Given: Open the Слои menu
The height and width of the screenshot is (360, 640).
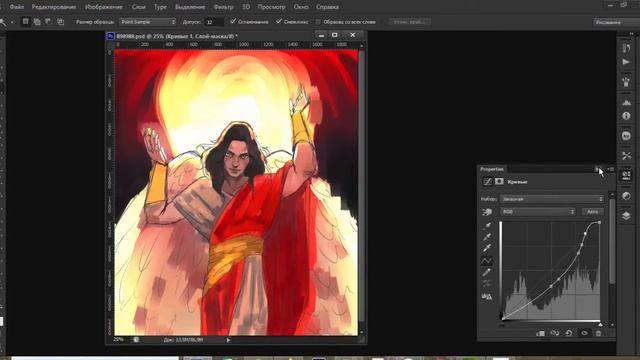Looking at the screenshot, I should coord(139,7).
